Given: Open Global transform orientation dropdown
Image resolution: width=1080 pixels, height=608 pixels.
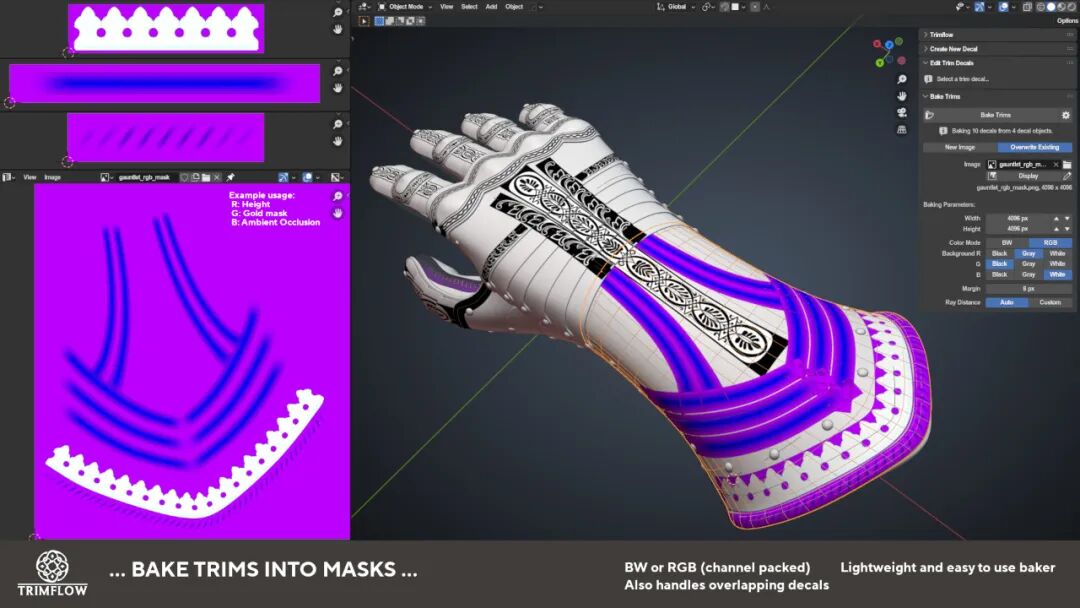Looking at the screenshot, I should [674, 7].
